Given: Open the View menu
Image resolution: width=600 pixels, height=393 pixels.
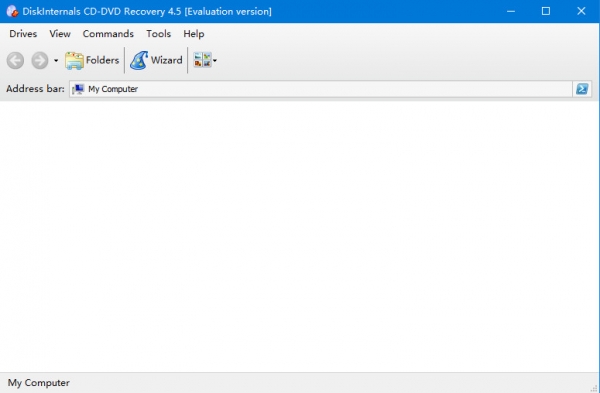Looking at the screenshot, I should coord(60,34).
